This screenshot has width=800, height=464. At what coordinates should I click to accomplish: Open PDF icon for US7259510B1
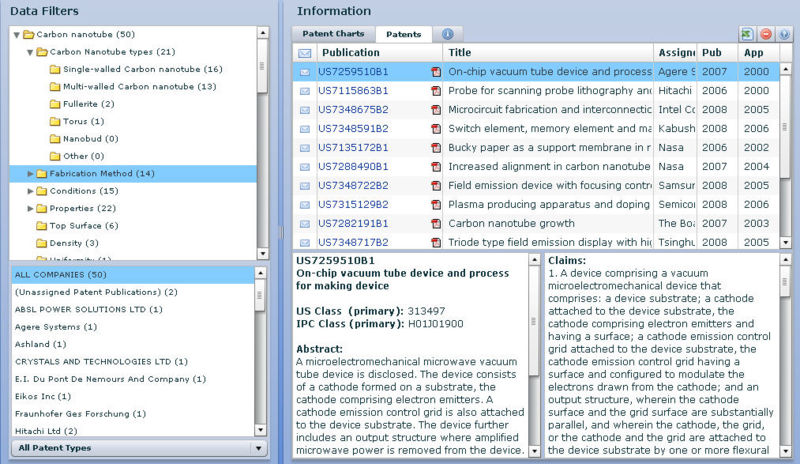coord(436,73)
